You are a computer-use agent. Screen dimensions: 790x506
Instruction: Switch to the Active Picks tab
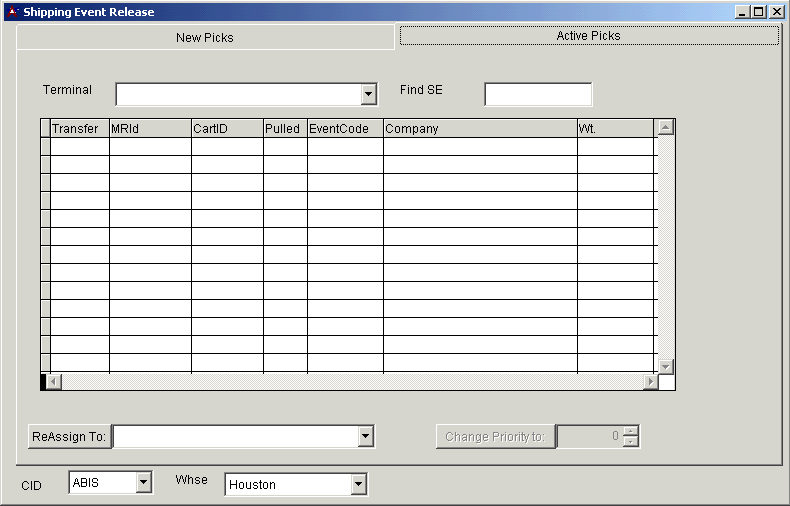coord(588,36)
